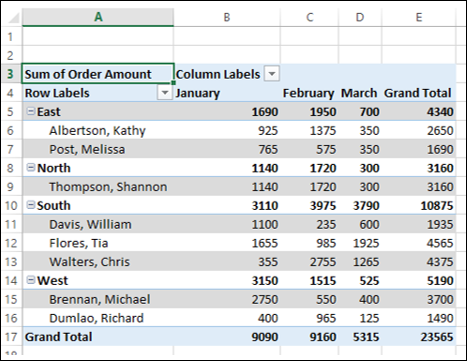Select row 5 header
The image size is (467, 361).
(11, 111)
